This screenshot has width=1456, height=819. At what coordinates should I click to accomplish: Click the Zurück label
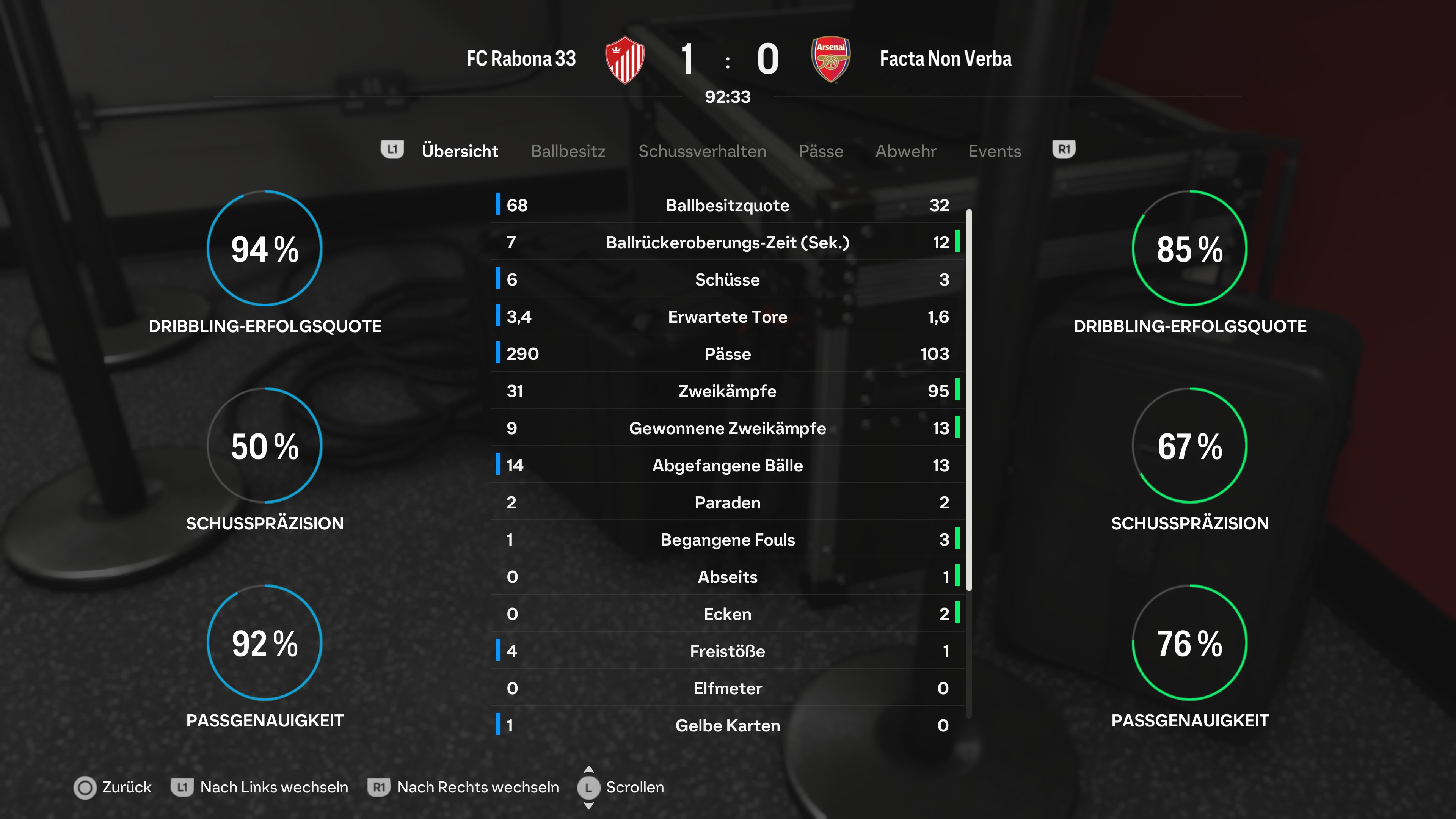pyautogui.click(x=127, y=788)
